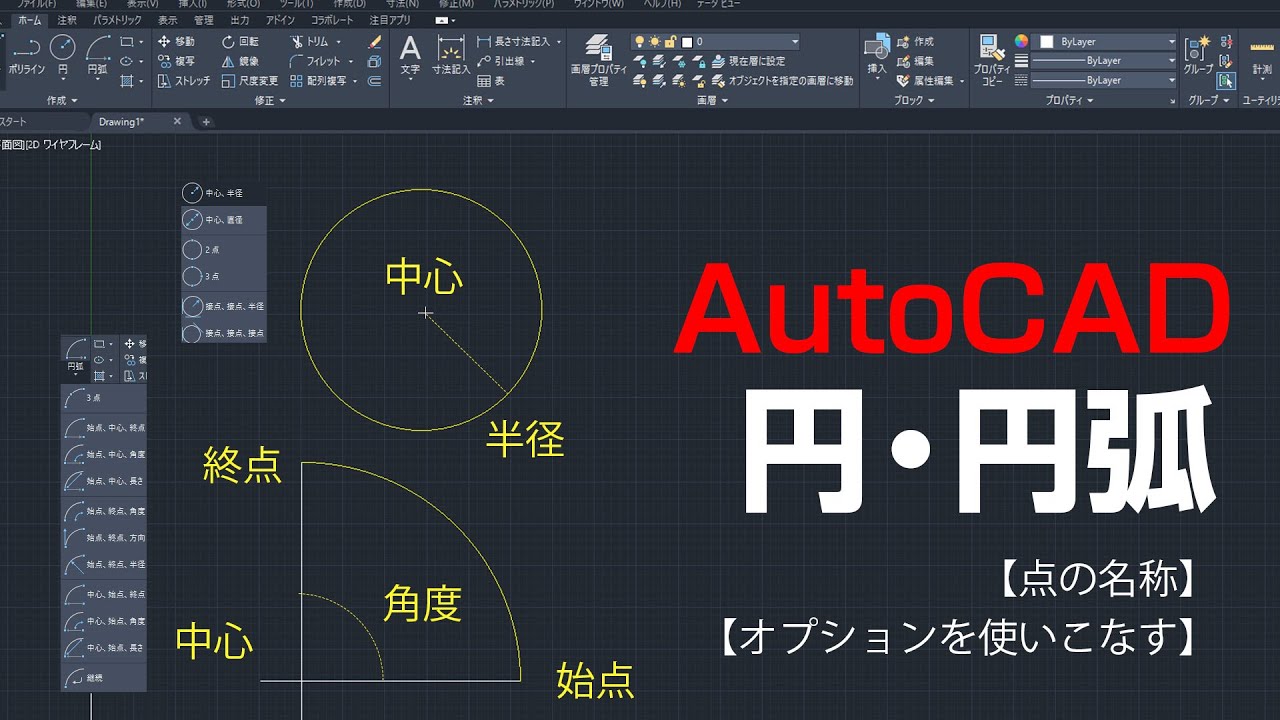The height and width of the screenshot is (720, 1280).
Task: Expand the Properties (プロパティ) panel title
Action: point(1070,101)
